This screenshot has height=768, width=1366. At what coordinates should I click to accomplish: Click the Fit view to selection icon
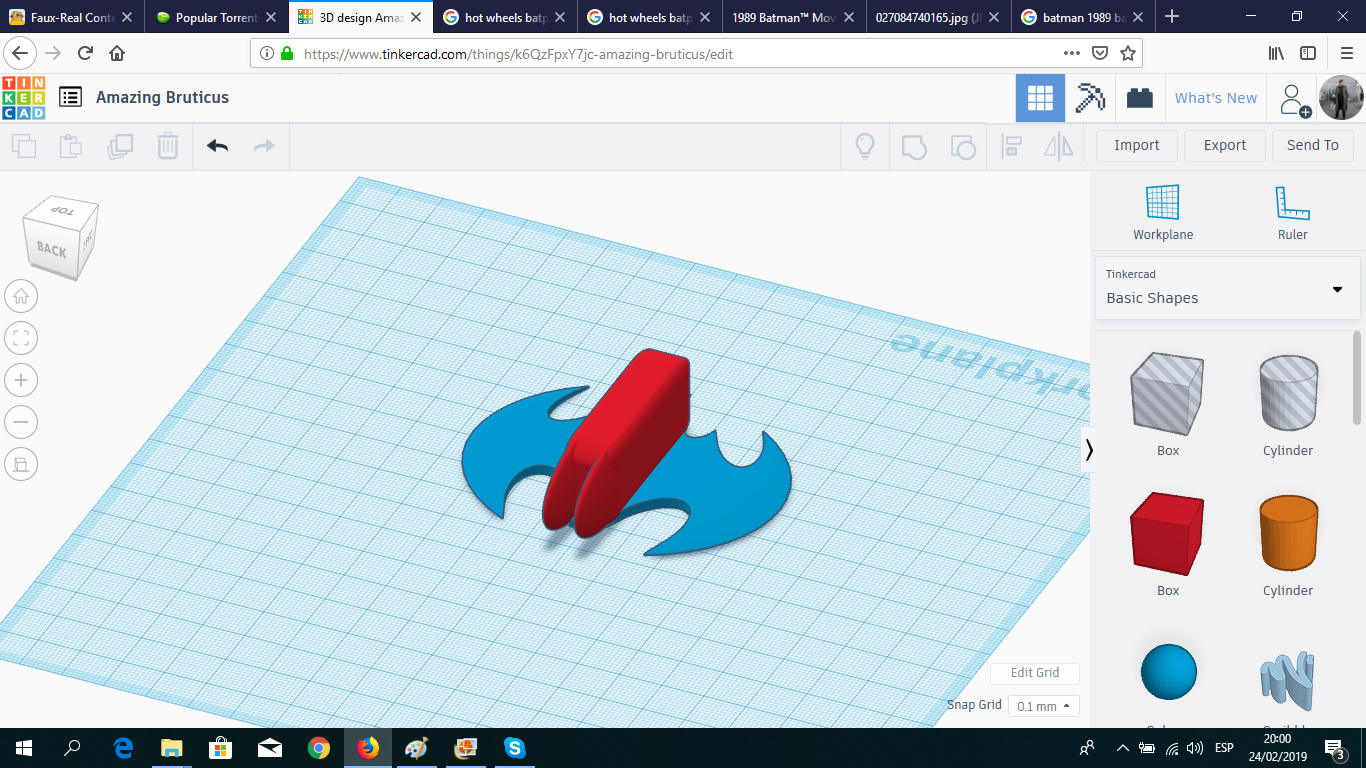click(21, 338)
